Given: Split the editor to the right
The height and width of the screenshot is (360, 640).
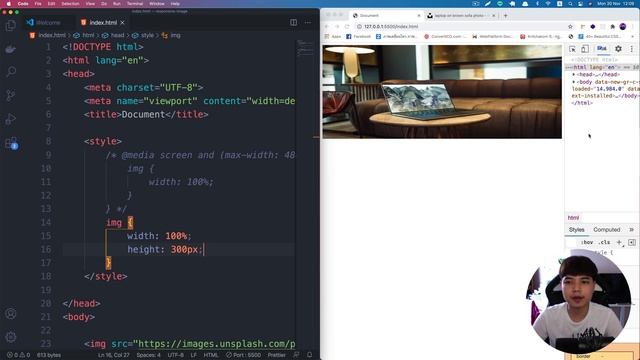Looking at the screenshot, I should point(293,22).
